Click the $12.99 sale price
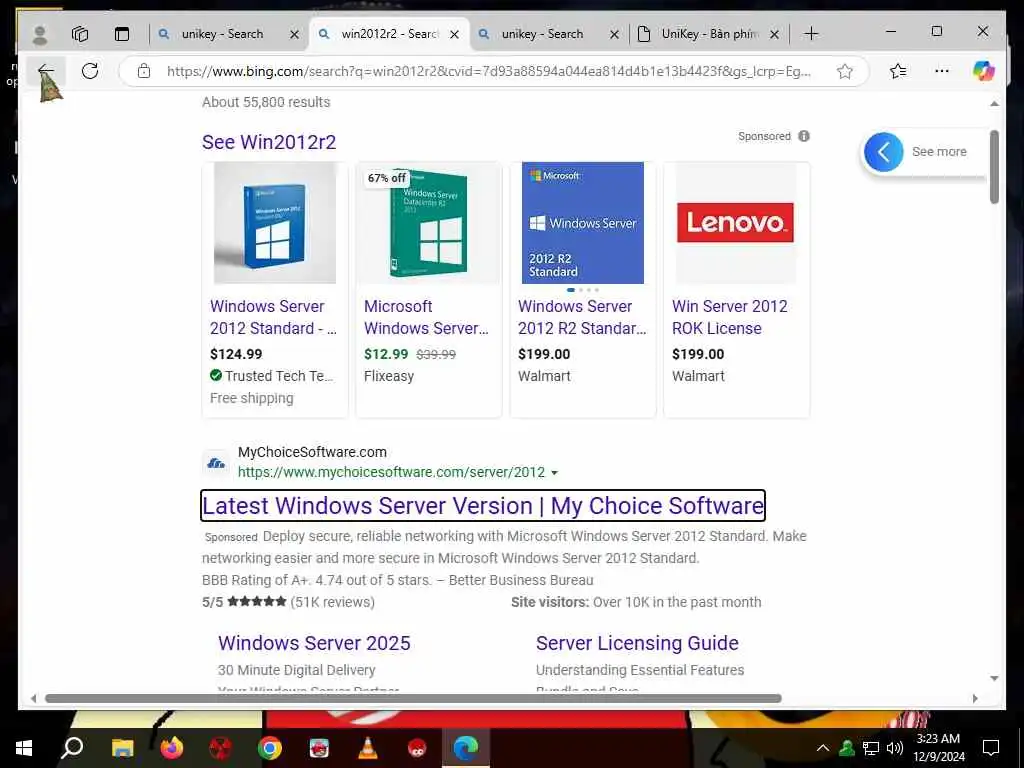Viewport: 1024px width, 768px height. [x=385, y=354]
